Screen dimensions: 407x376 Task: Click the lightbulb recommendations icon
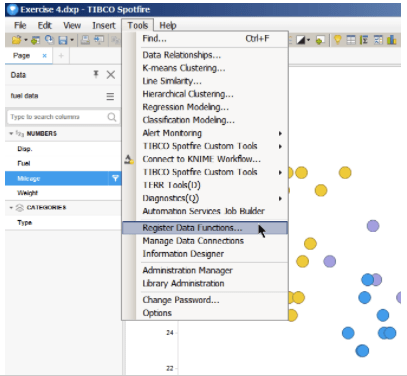(x=338, y=40)
